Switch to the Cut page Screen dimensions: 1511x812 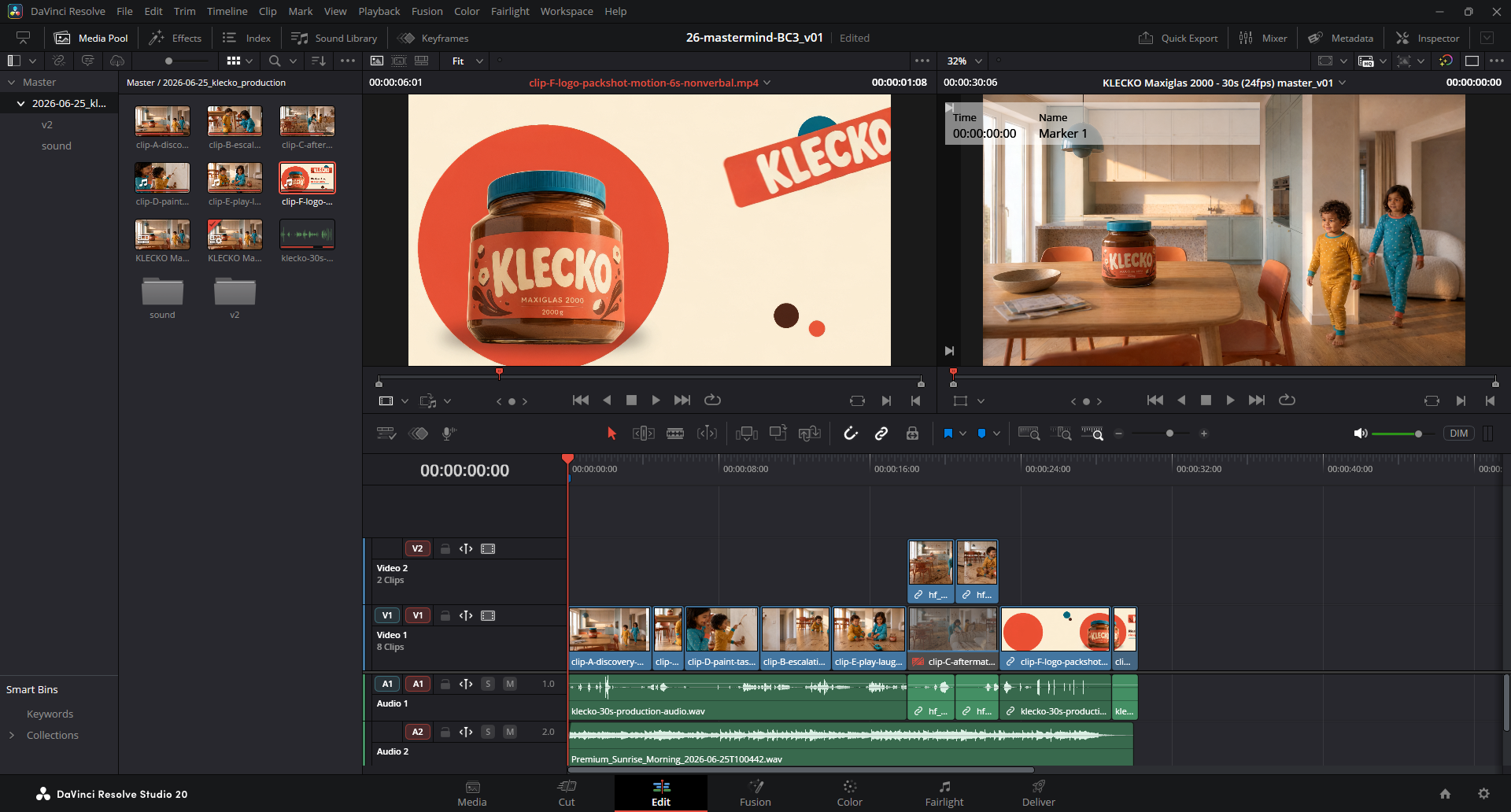tap(567, 793)
